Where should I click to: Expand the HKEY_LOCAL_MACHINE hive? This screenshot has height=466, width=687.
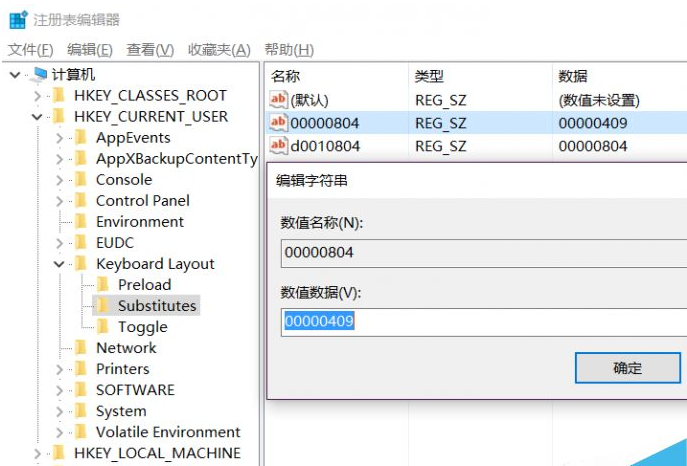(x=38, y=454)
